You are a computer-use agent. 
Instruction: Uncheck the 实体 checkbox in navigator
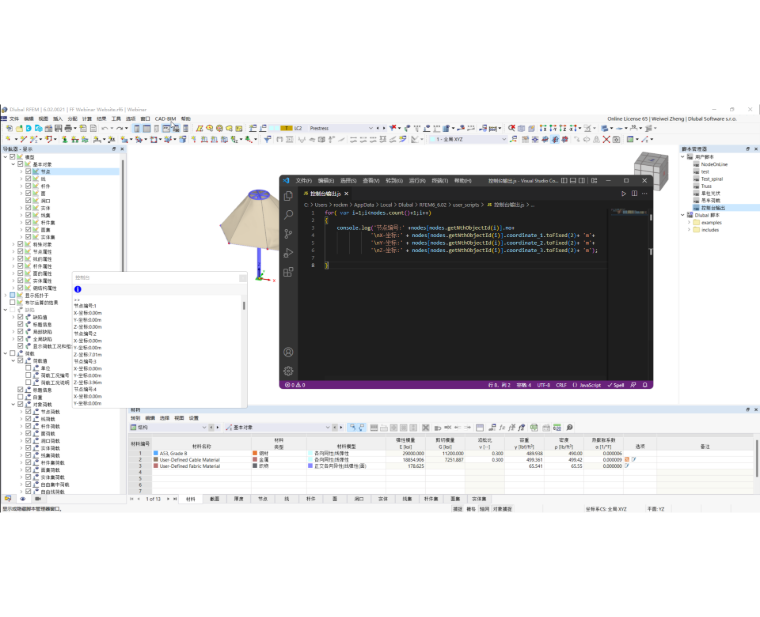28,207
